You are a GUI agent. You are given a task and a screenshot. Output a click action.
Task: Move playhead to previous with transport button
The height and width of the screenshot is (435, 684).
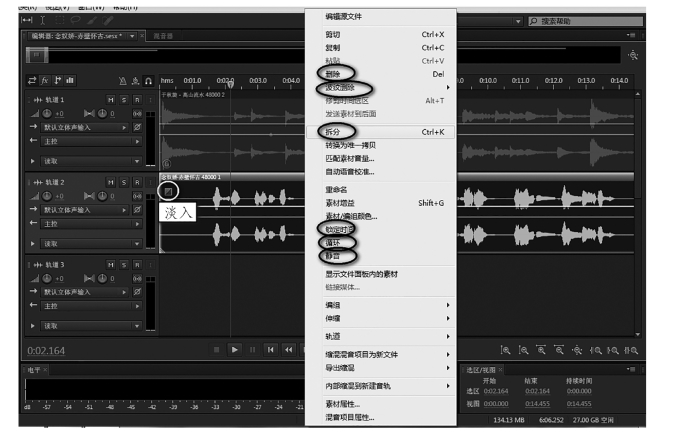(270, 349)
